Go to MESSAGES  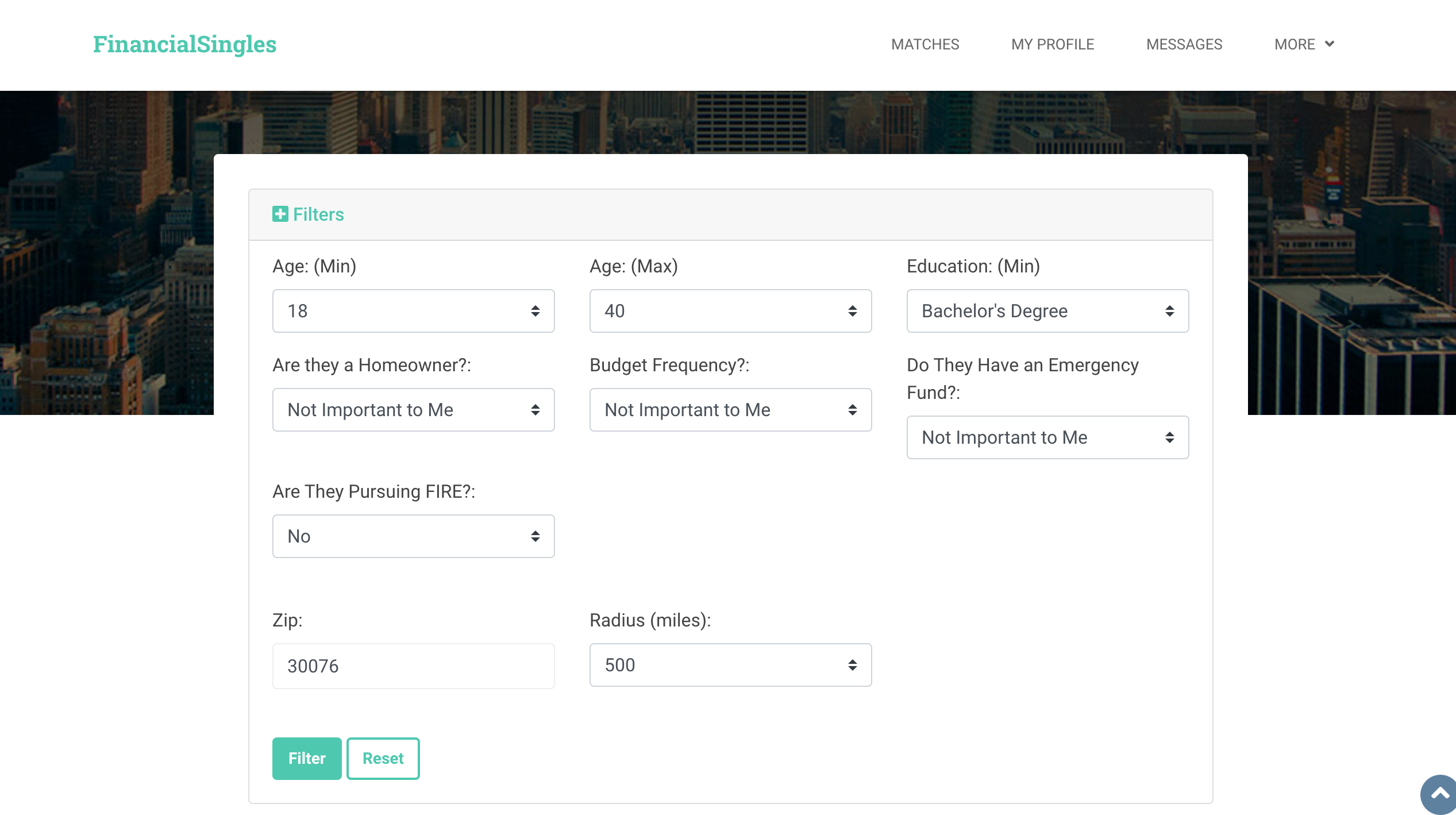(x=1184, y=44)
